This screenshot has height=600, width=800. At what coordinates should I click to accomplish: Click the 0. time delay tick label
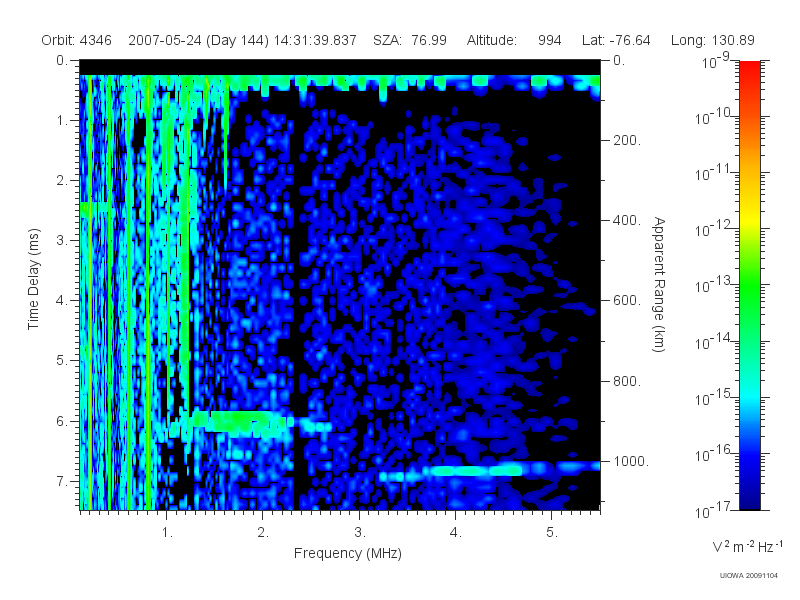click(61, 61)
